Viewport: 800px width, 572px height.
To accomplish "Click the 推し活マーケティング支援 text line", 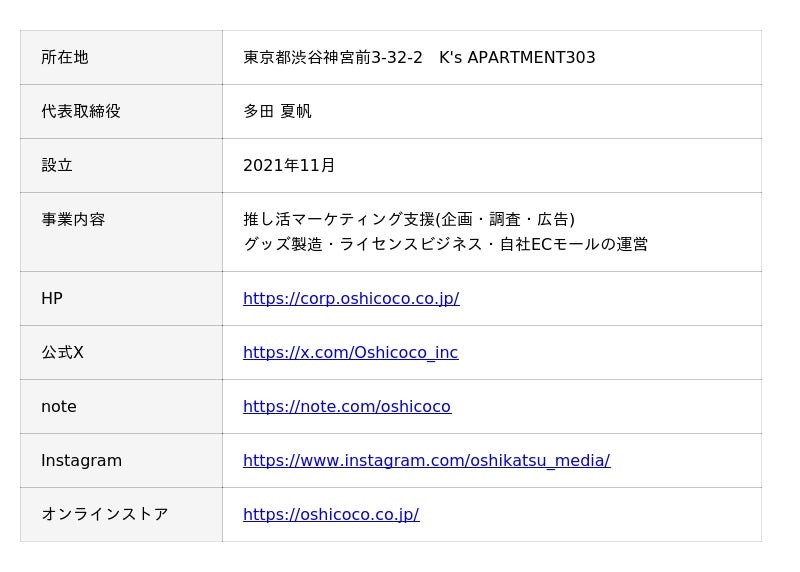I will [x=409, y=219].
